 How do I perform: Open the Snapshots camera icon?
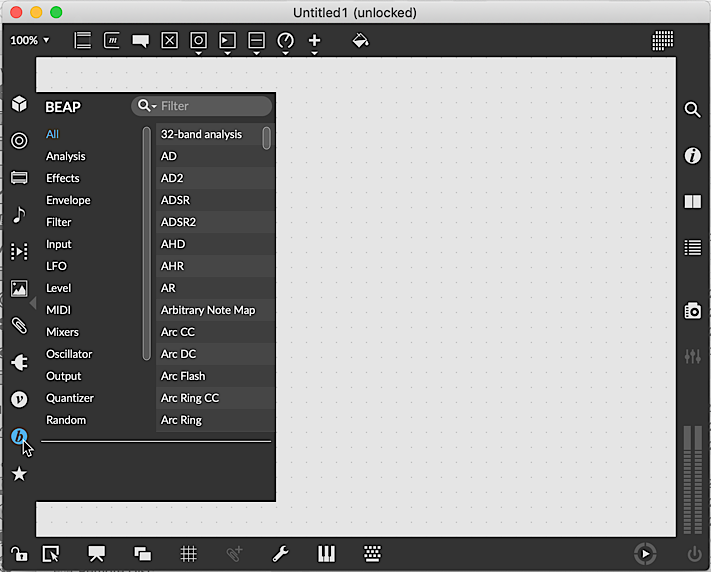(x=692, y=311)
